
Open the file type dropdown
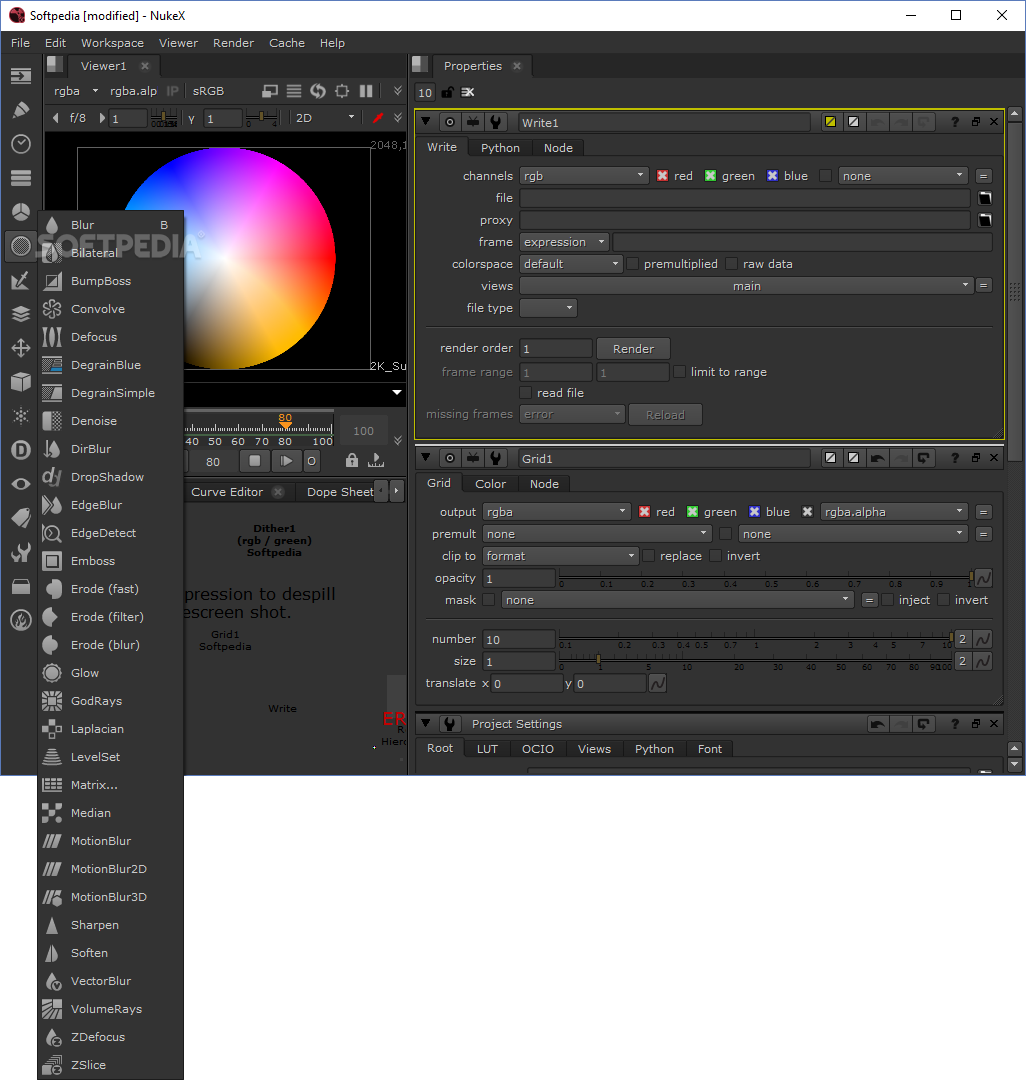click(548, 308)
